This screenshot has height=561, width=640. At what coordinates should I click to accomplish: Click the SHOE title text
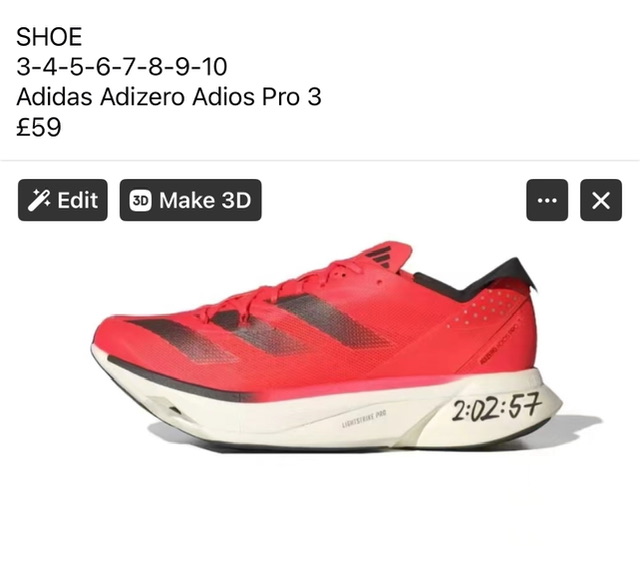(x=49, y=36)
